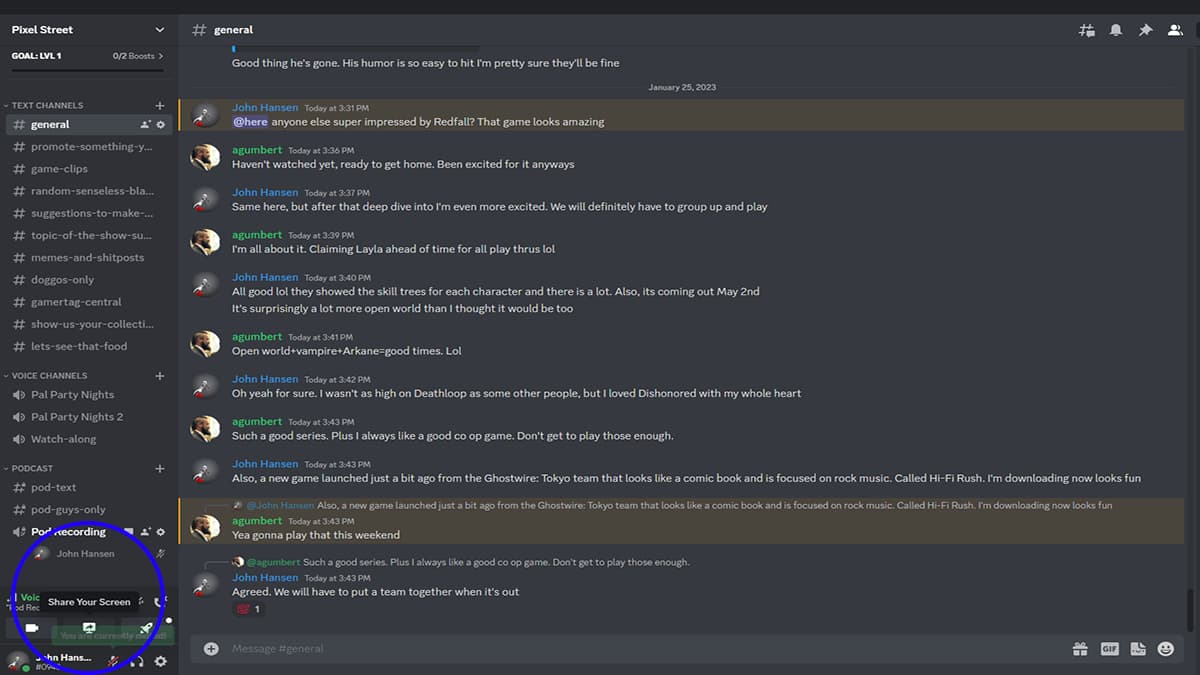Click the GOAL: LVL 1 boosts link

tap(87, 56)
